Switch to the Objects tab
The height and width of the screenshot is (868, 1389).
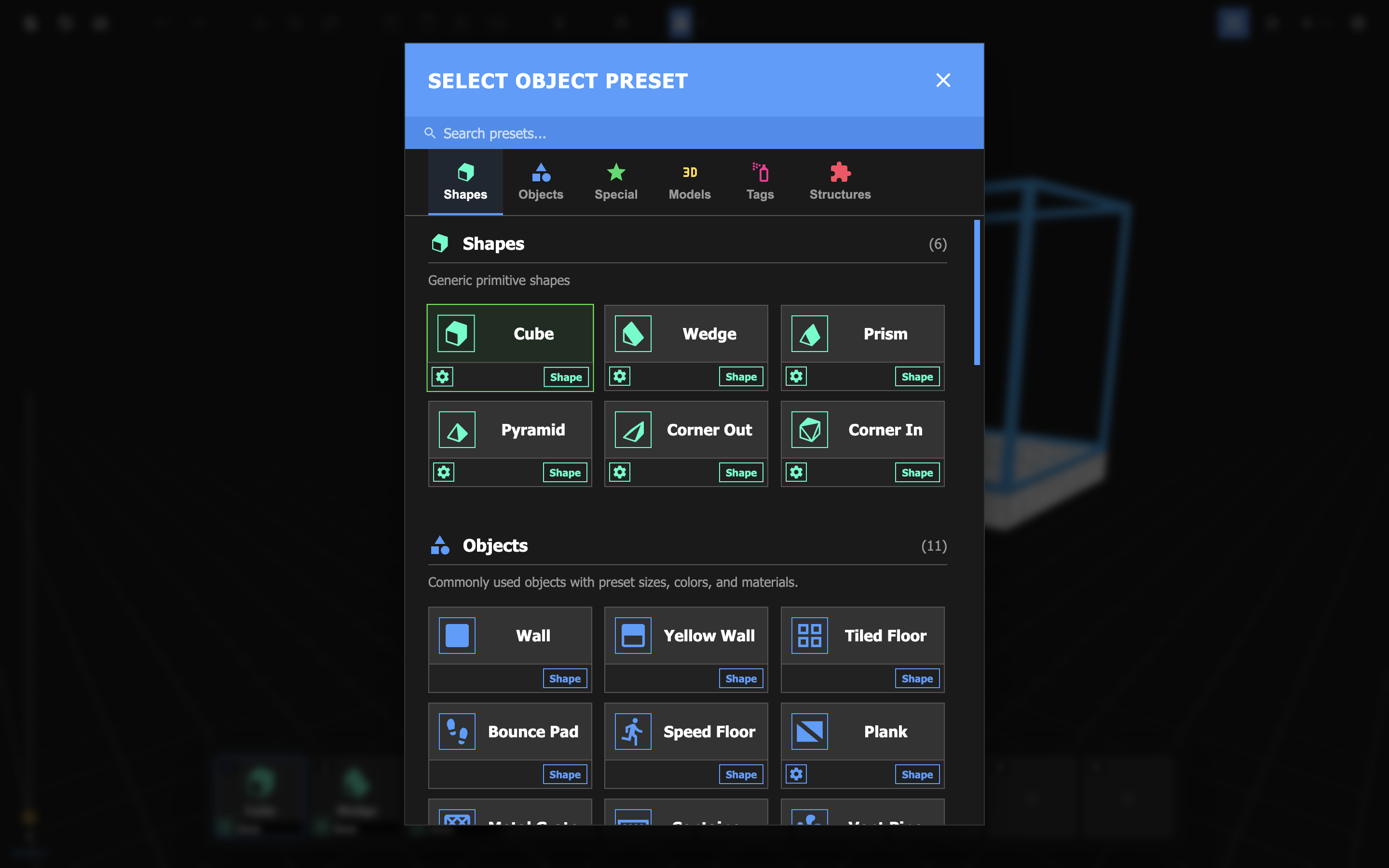(541, 182)
